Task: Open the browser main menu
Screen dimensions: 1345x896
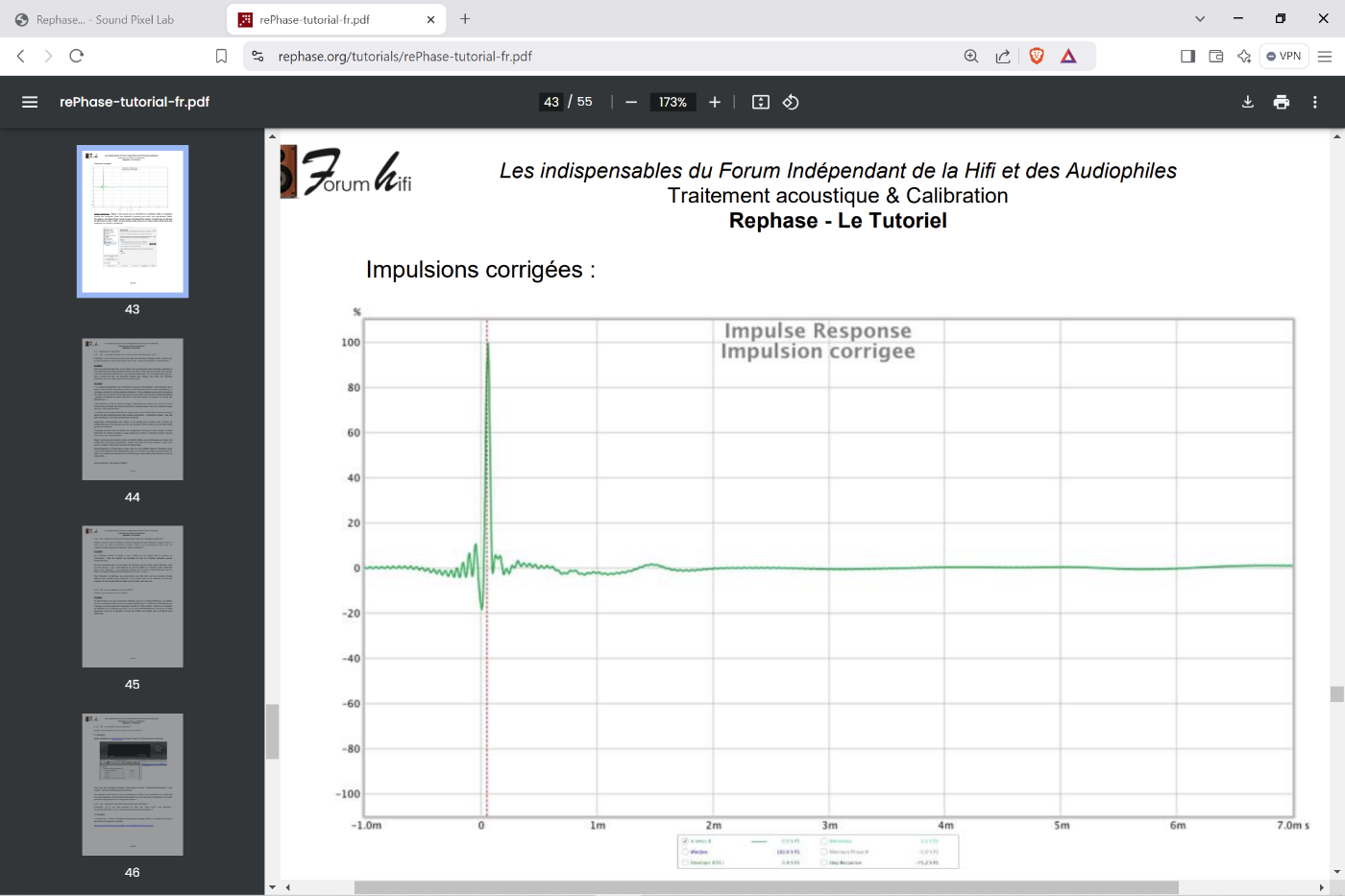Action: (1325, 57)
